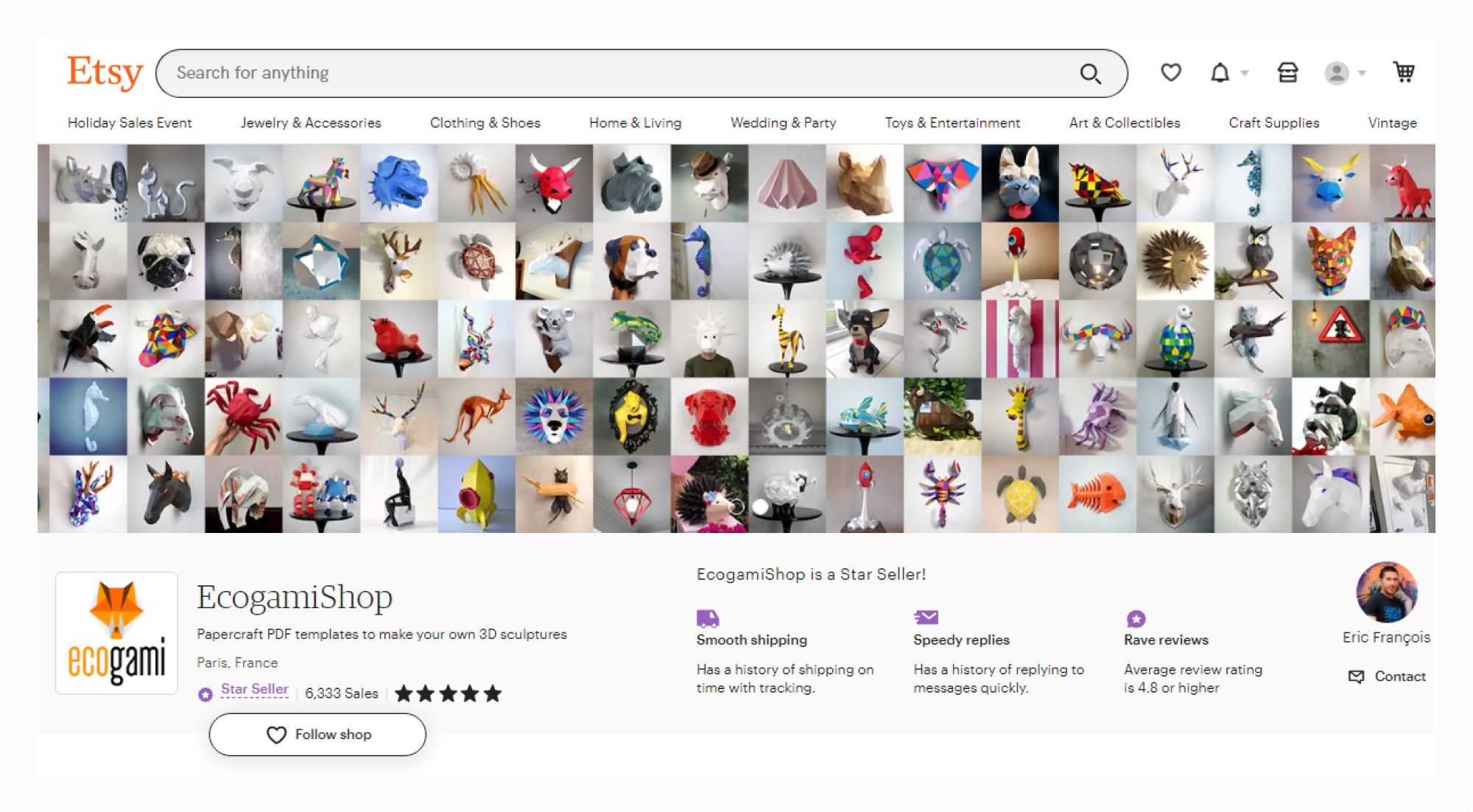Click the Rave reviews star badge icon
The image size is (1473, 812).
coord(1136,619)
